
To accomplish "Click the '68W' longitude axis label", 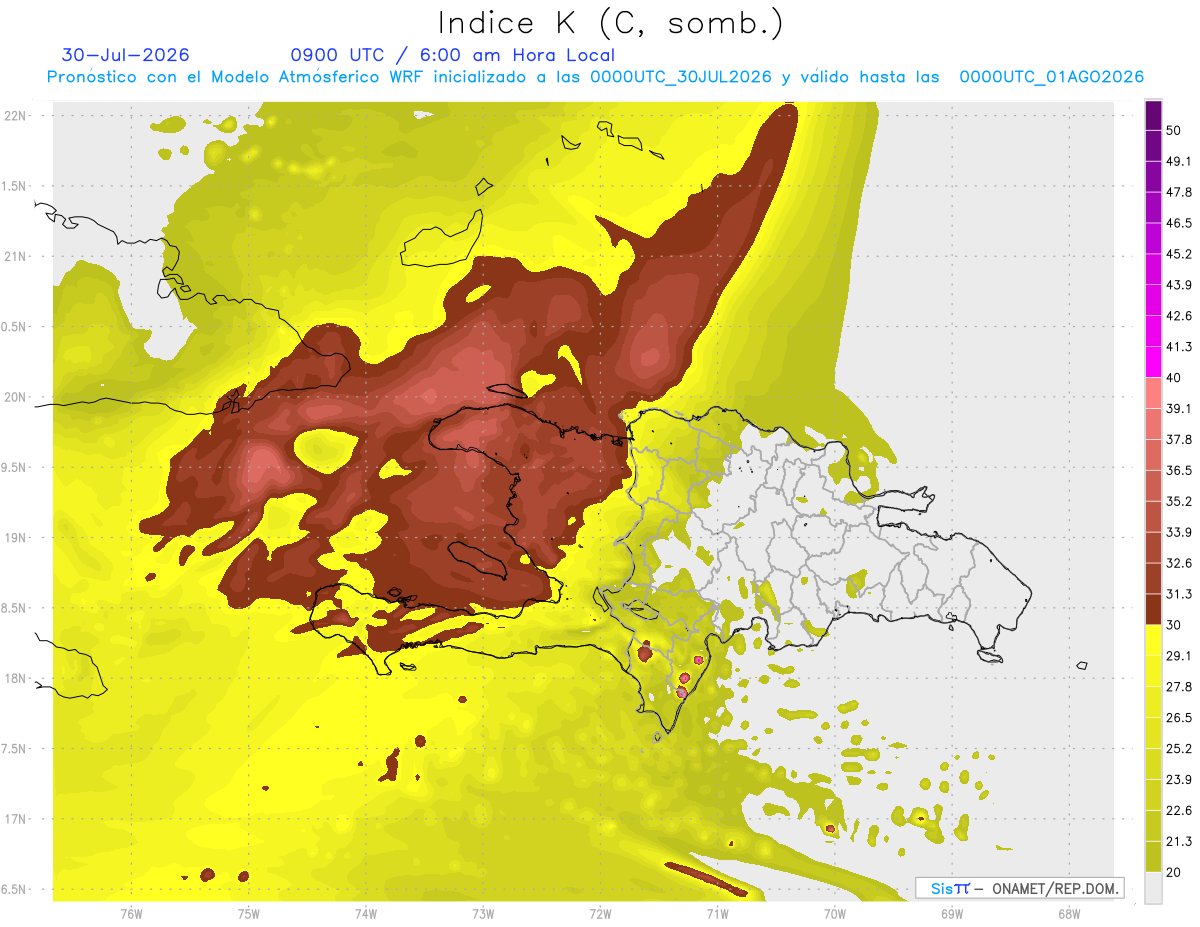I will [1069, 914].
